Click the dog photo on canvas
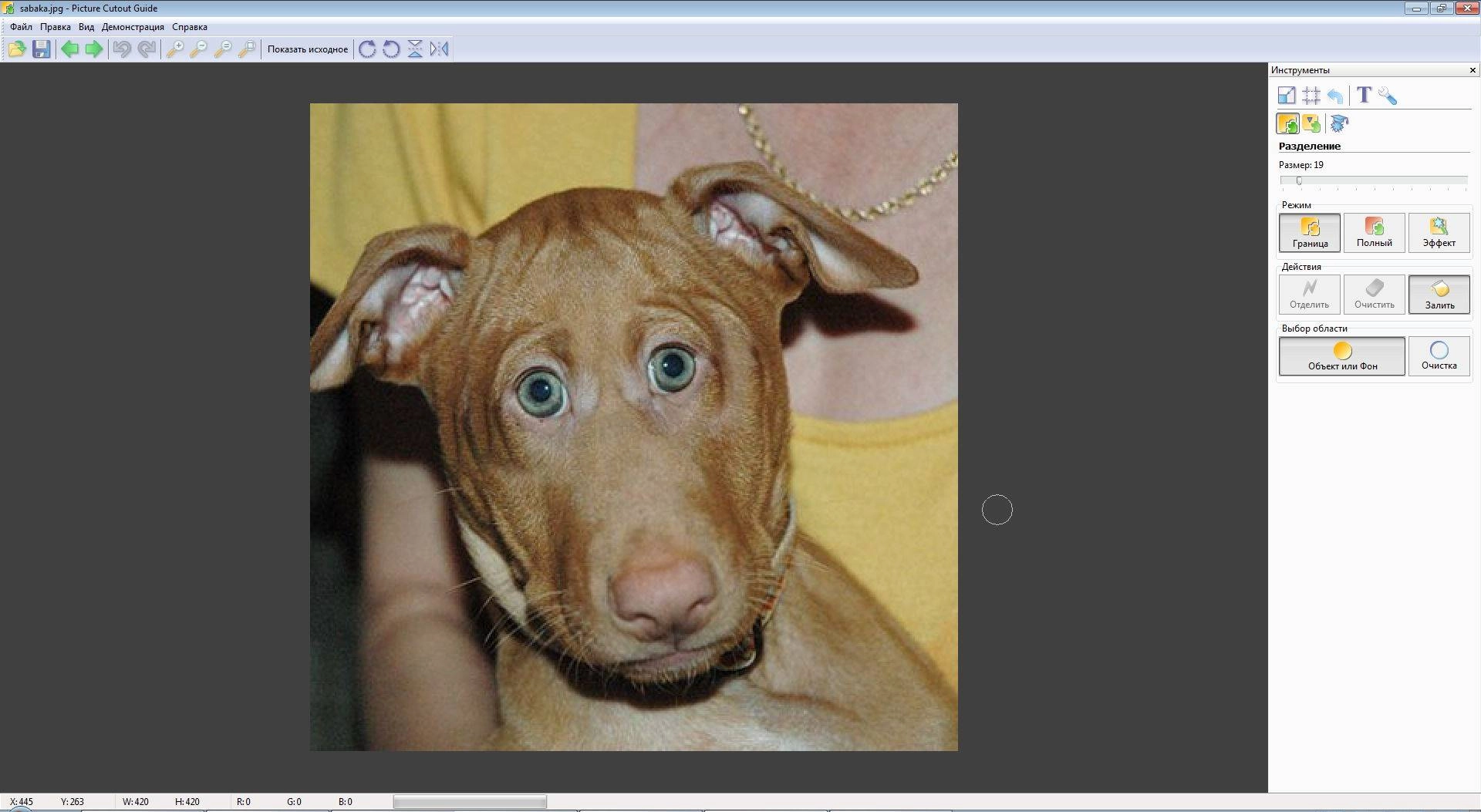The image size is (1481, 812). pos(634,426)
